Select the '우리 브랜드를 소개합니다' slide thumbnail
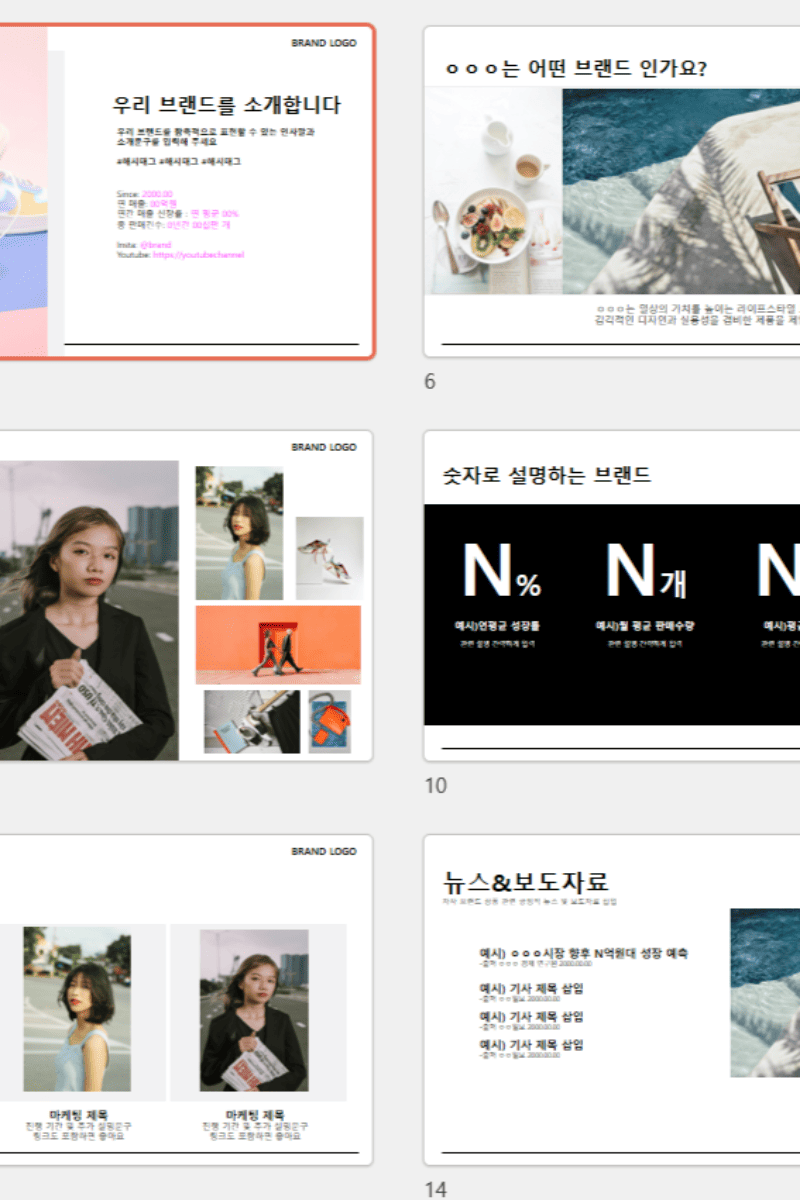This screenshot has height=1200, width=800. click(187, 191)
